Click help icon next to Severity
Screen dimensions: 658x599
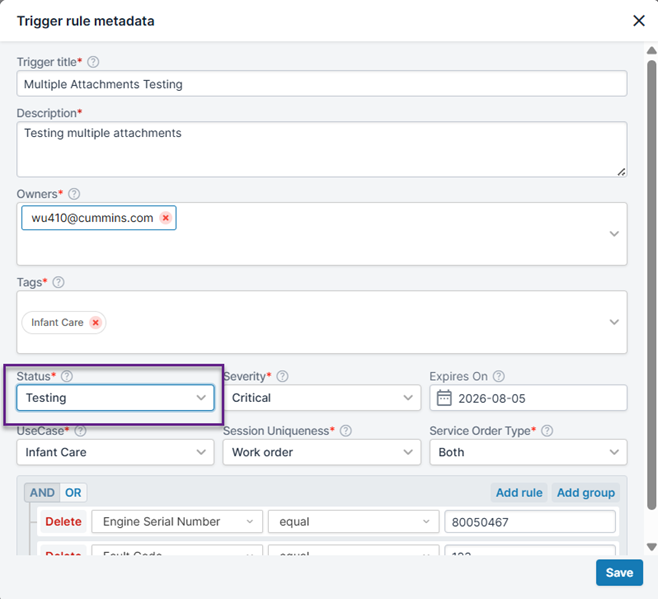click(x=282, y=376)
